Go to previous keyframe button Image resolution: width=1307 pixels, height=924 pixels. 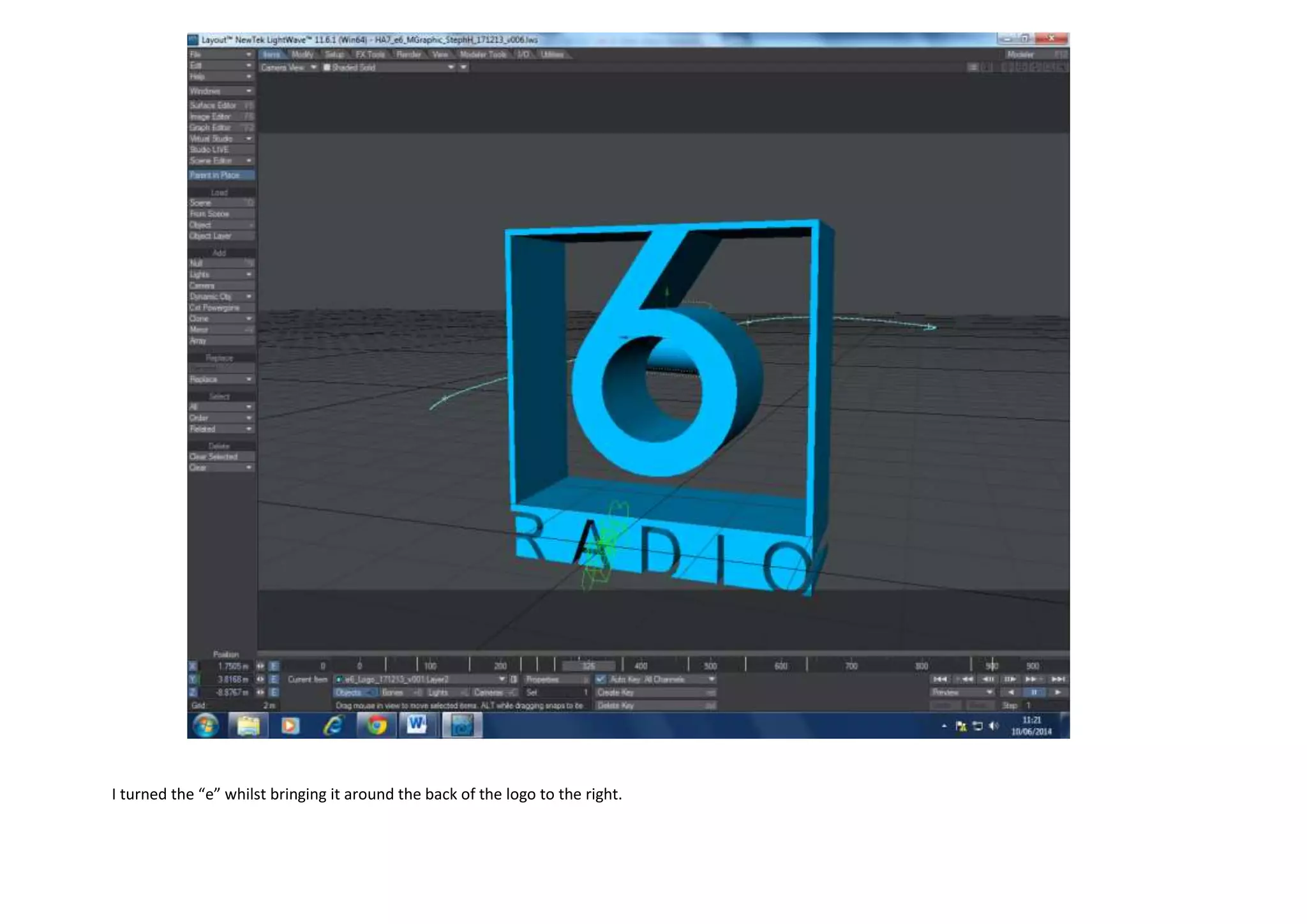(965, 679)
